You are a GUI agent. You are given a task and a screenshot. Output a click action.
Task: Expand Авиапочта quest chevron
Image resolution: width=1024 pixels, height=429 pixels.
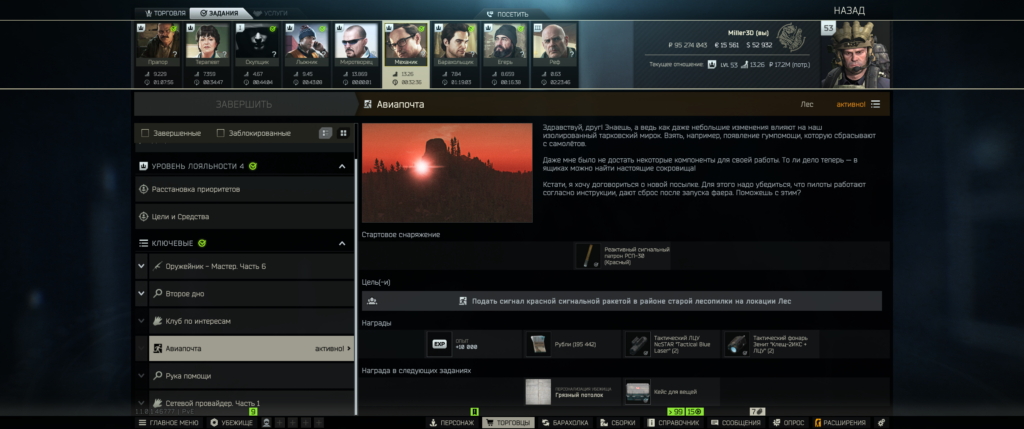coord(141,349)
